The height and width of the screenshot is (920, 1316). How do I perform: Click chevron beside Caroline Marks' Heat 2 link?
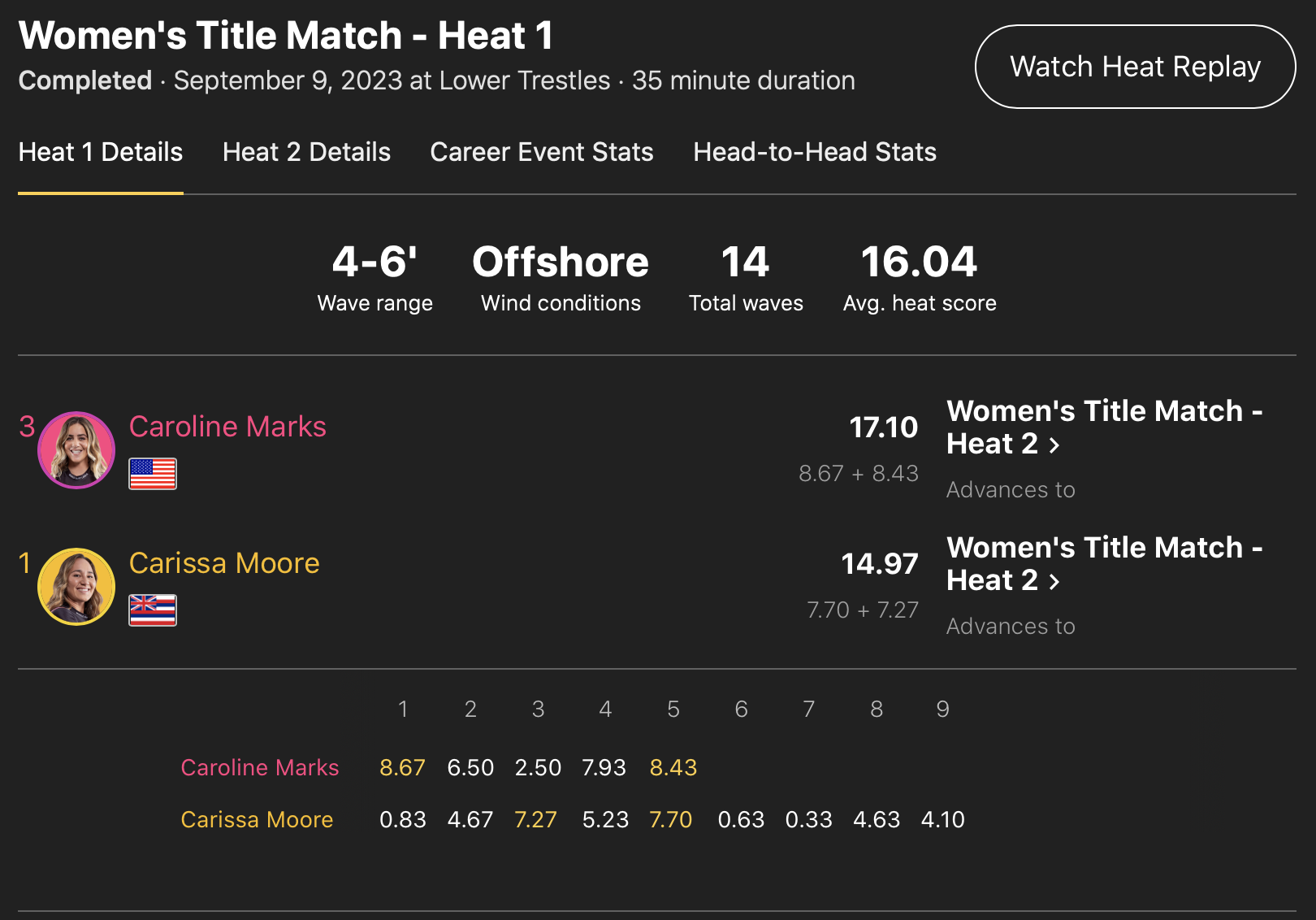click(1054, 445)
